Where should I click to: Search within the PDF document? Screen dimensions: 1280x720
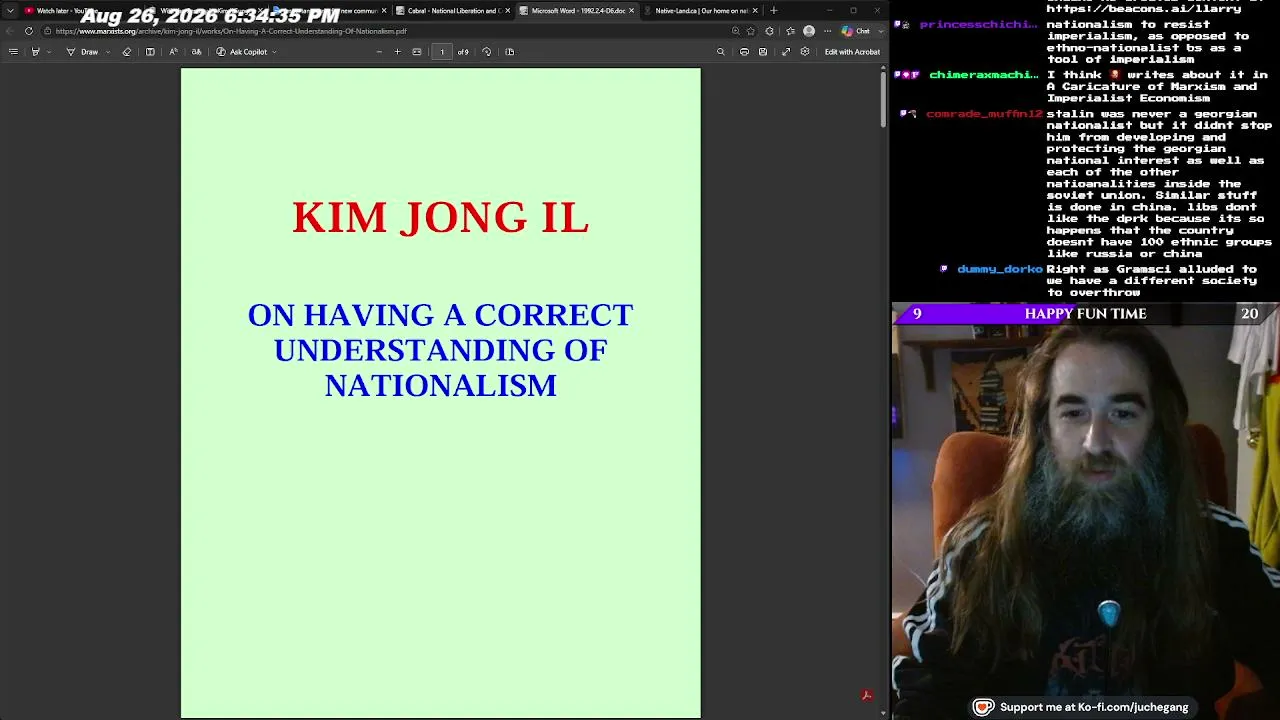721,52
